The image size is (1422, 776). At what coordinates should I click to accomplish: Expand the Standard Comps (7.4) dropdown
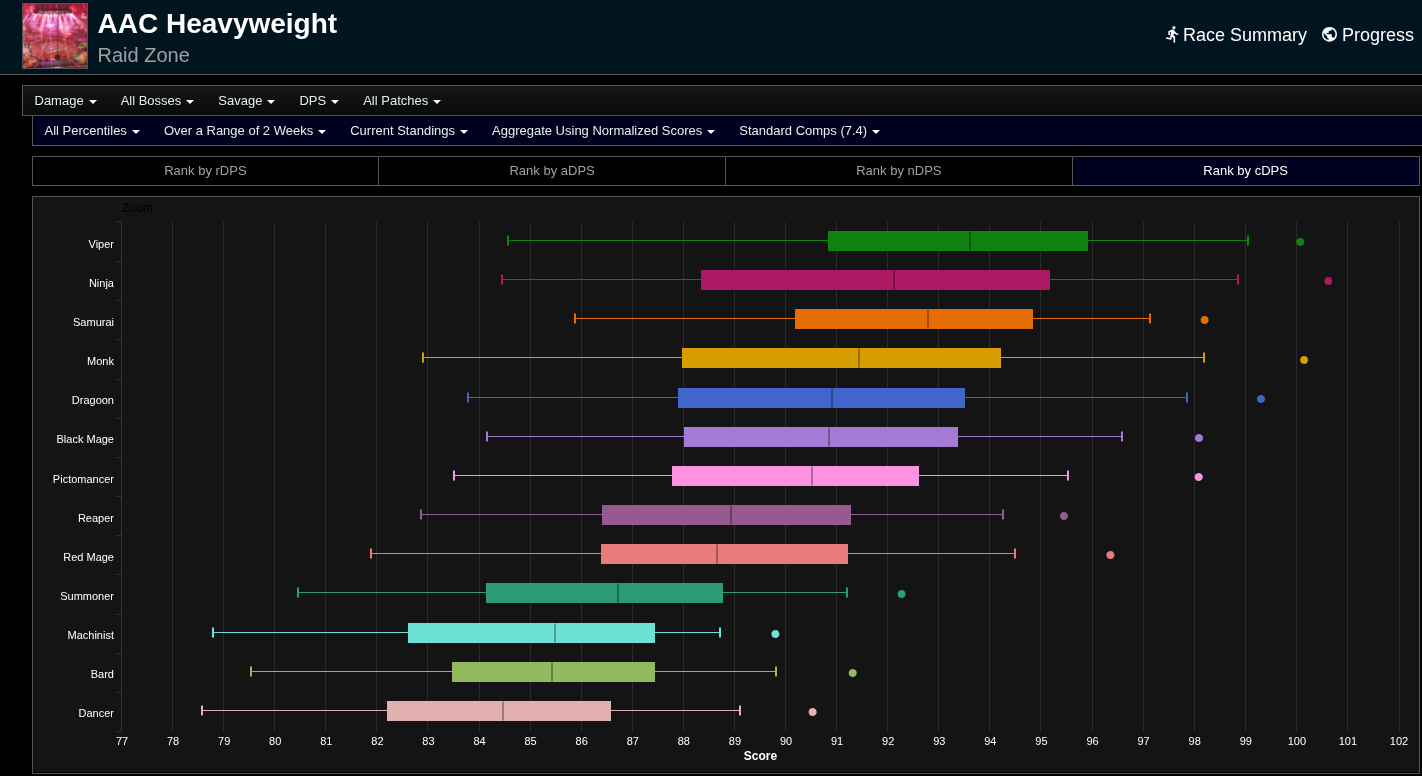tap(809, 131)
